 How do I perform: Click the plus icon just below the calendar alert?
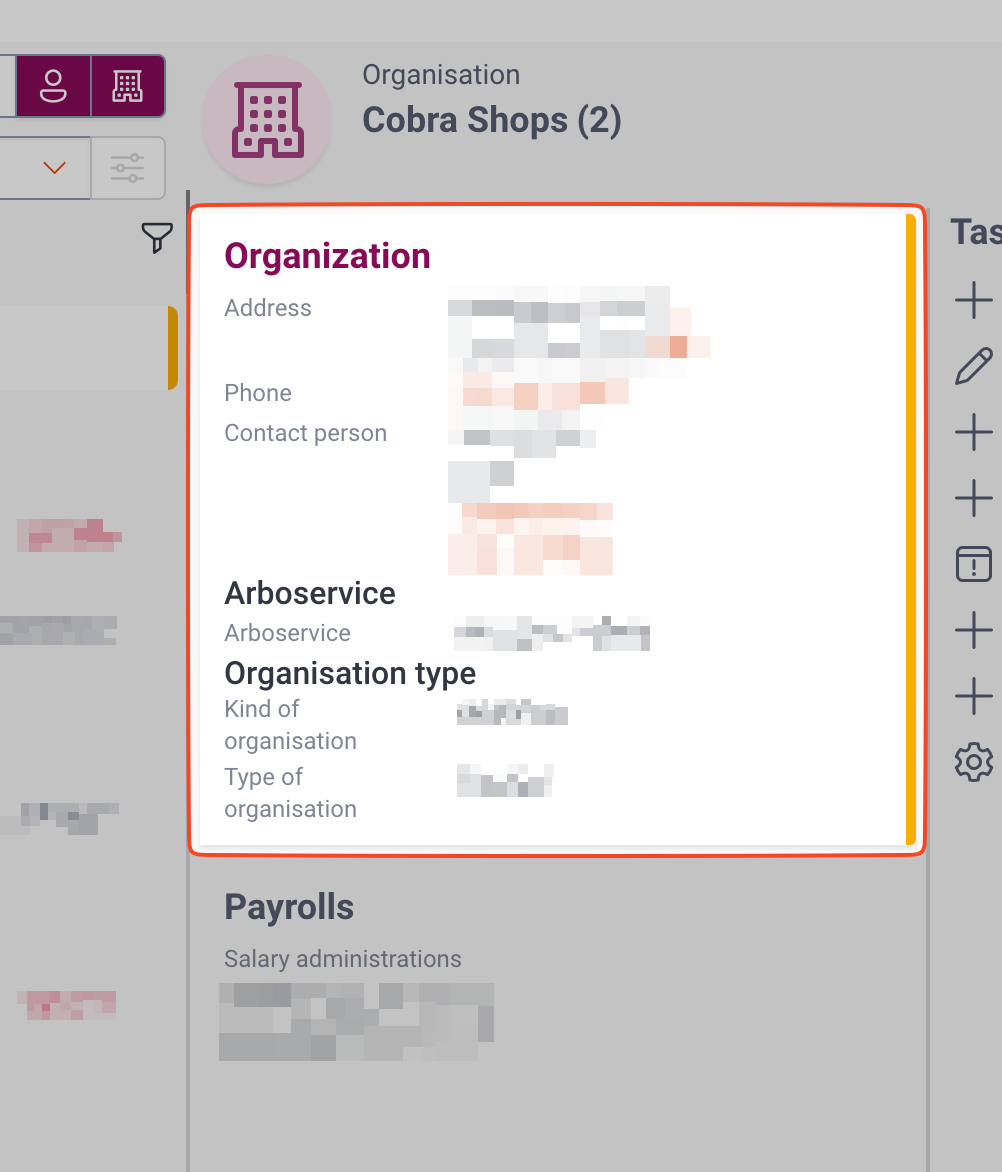click(974, 630)
